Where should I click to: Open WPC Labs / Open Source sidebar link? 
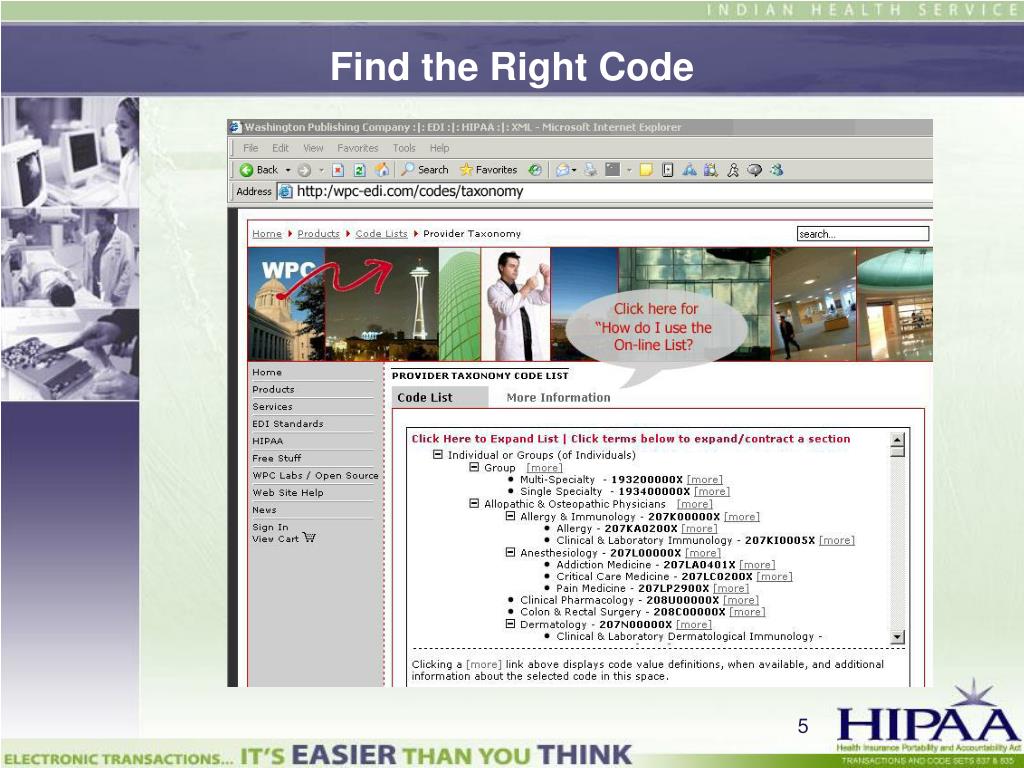point(315,475)
